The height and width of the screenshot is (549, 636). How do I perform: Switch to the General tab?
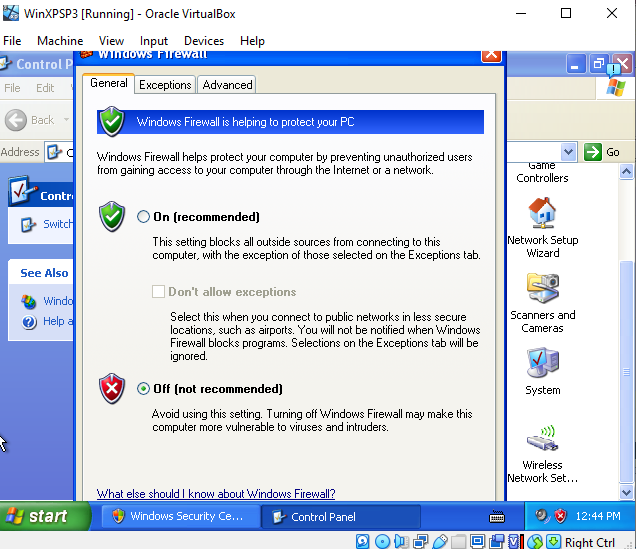click(x=109, y=83)
